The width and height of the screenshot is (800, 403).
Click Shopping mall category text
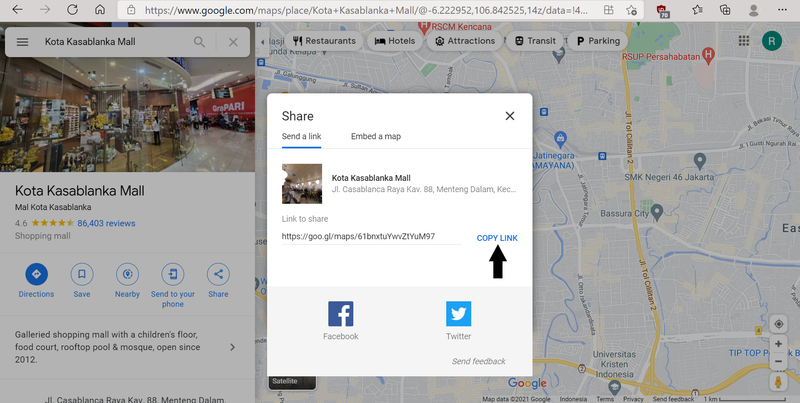tap(43, 236)
